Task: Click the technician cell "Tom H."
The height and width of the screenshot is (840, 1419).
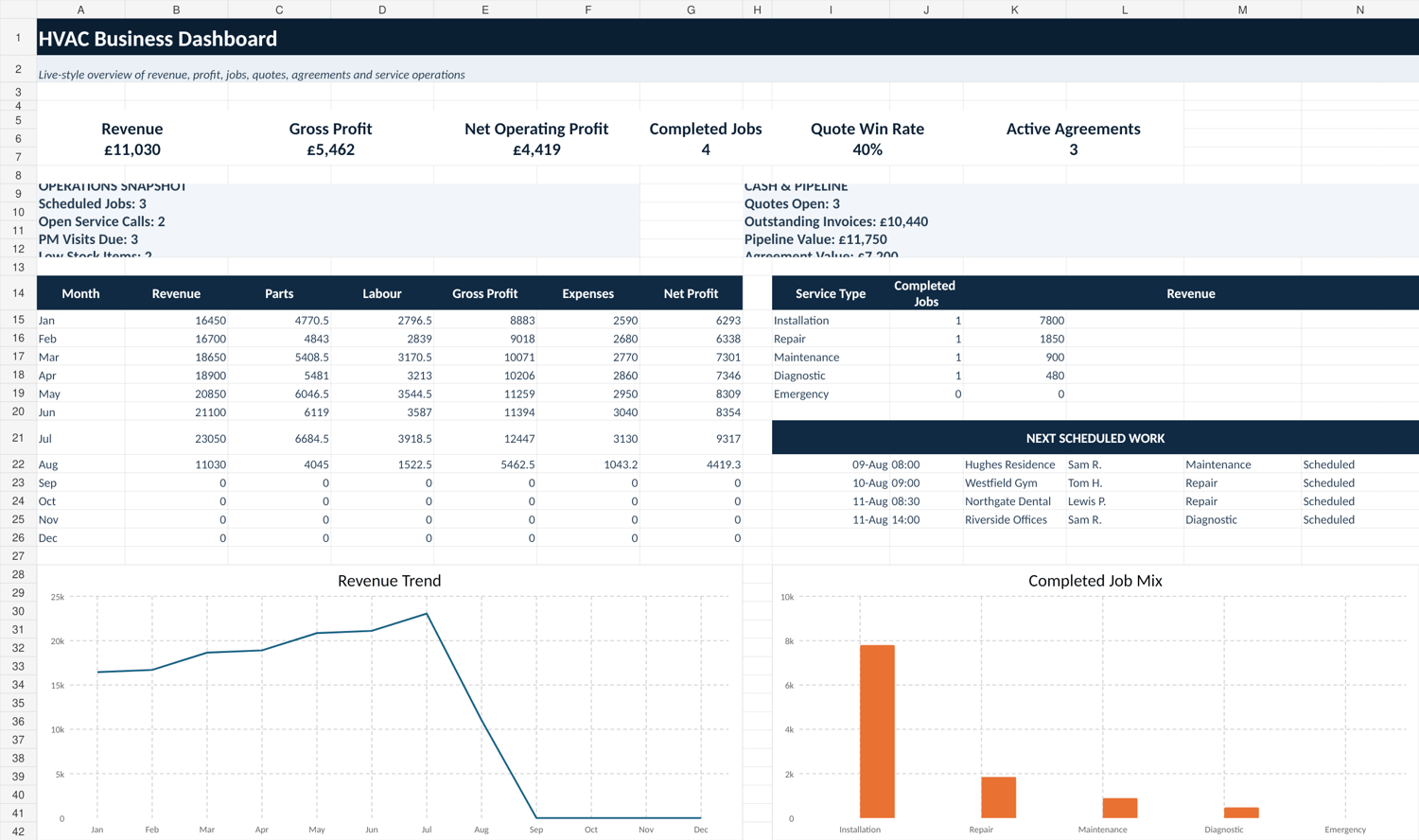Action: click(x=1125, y=482)
